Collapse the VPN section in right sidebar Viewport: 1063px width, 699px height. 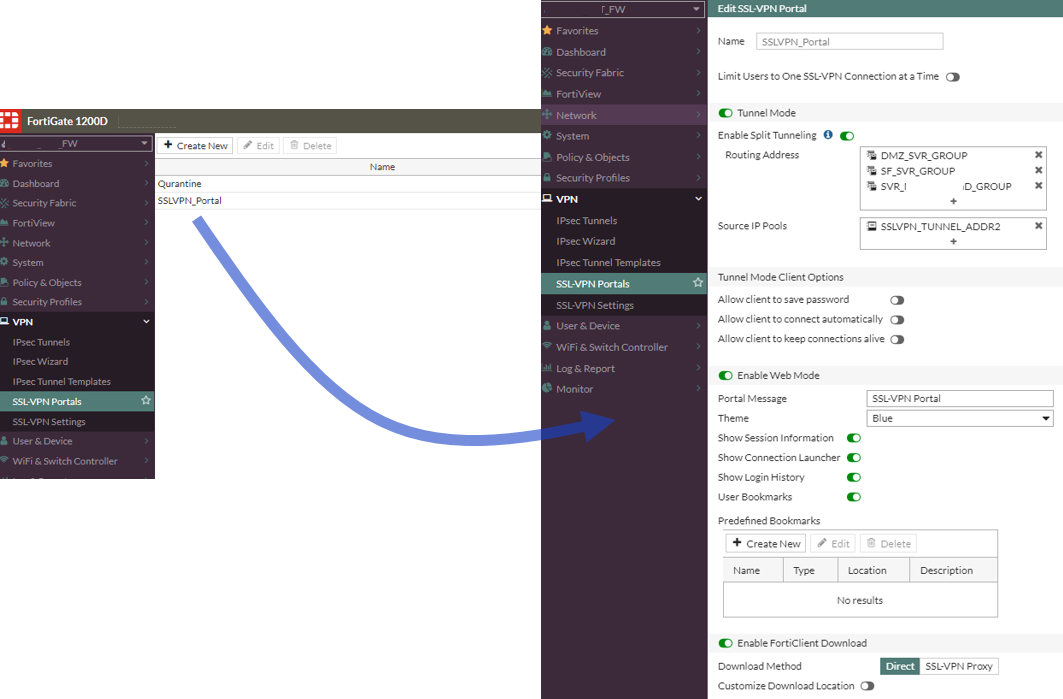[x=698, y=199]
